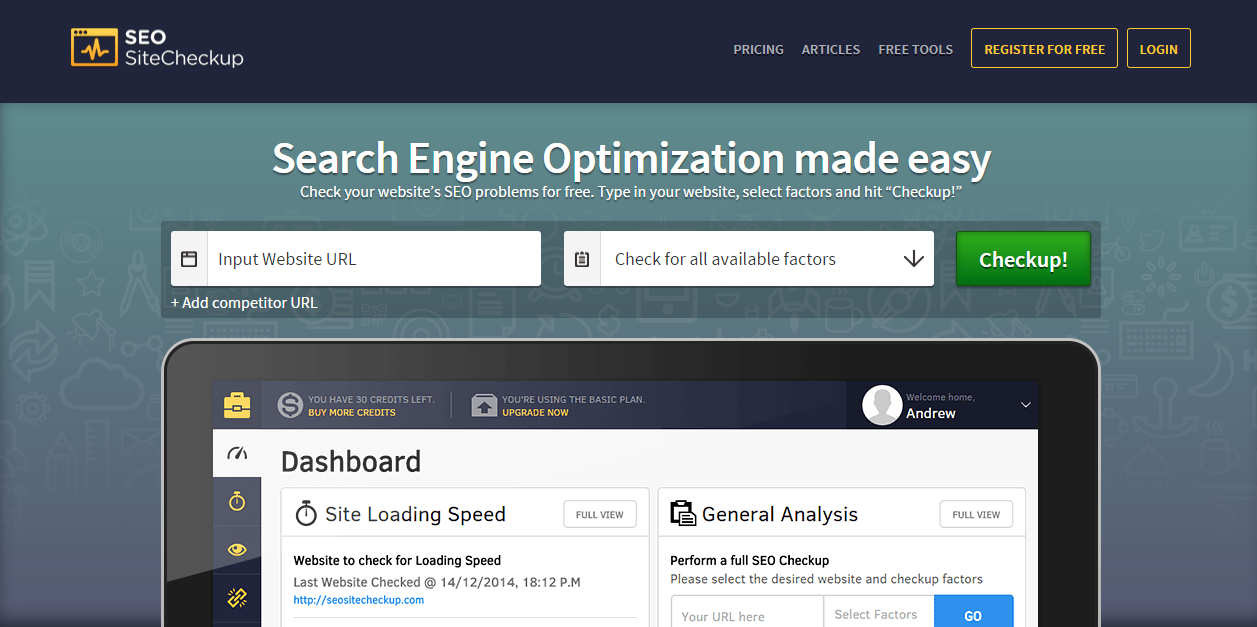The image size is (1257, 627).
Task: Click the green Checkup! button
Action: point(1023,259)
